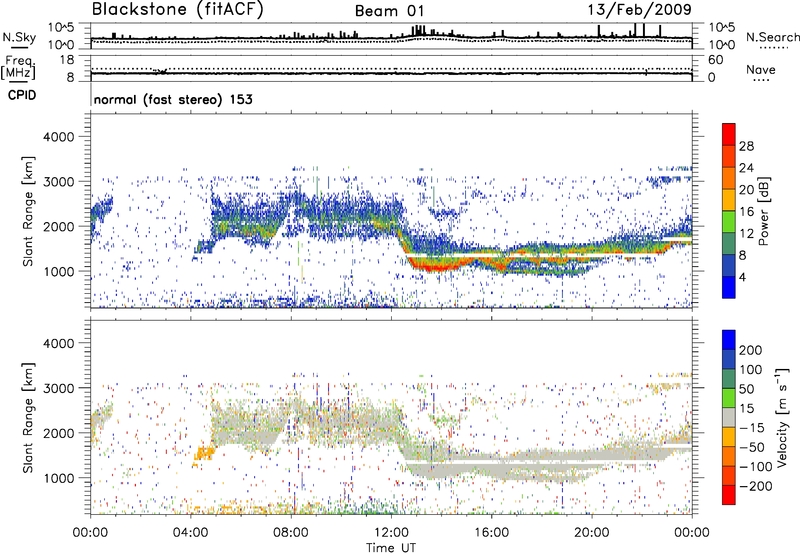The height and width of the screenshot is (554, 800).
Task: Click the "16" label on Power colorbar
Action: [x=746, y=212]
